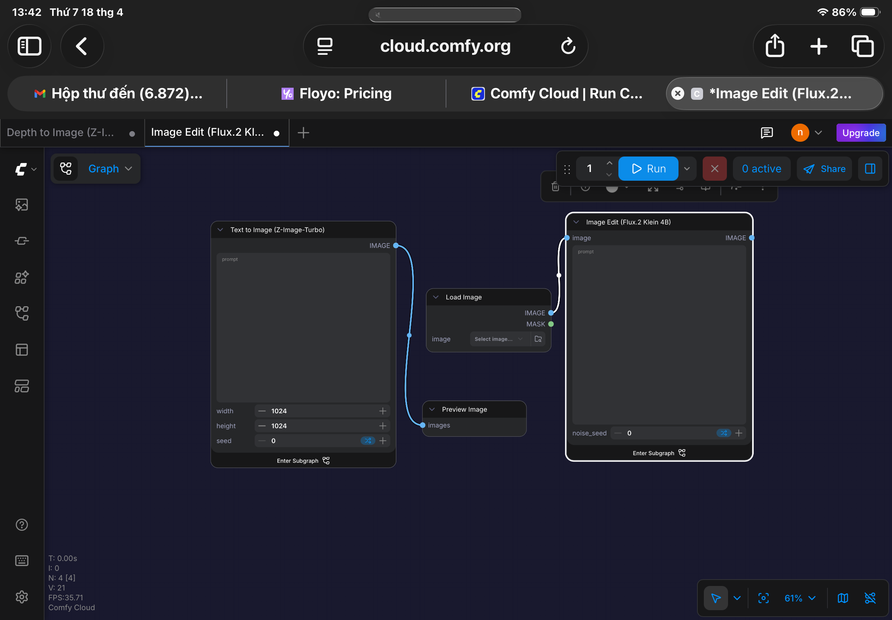Open the workflows tree icon in left sidebar
This screenshot has width=892, height=620.
coord(22,313)
